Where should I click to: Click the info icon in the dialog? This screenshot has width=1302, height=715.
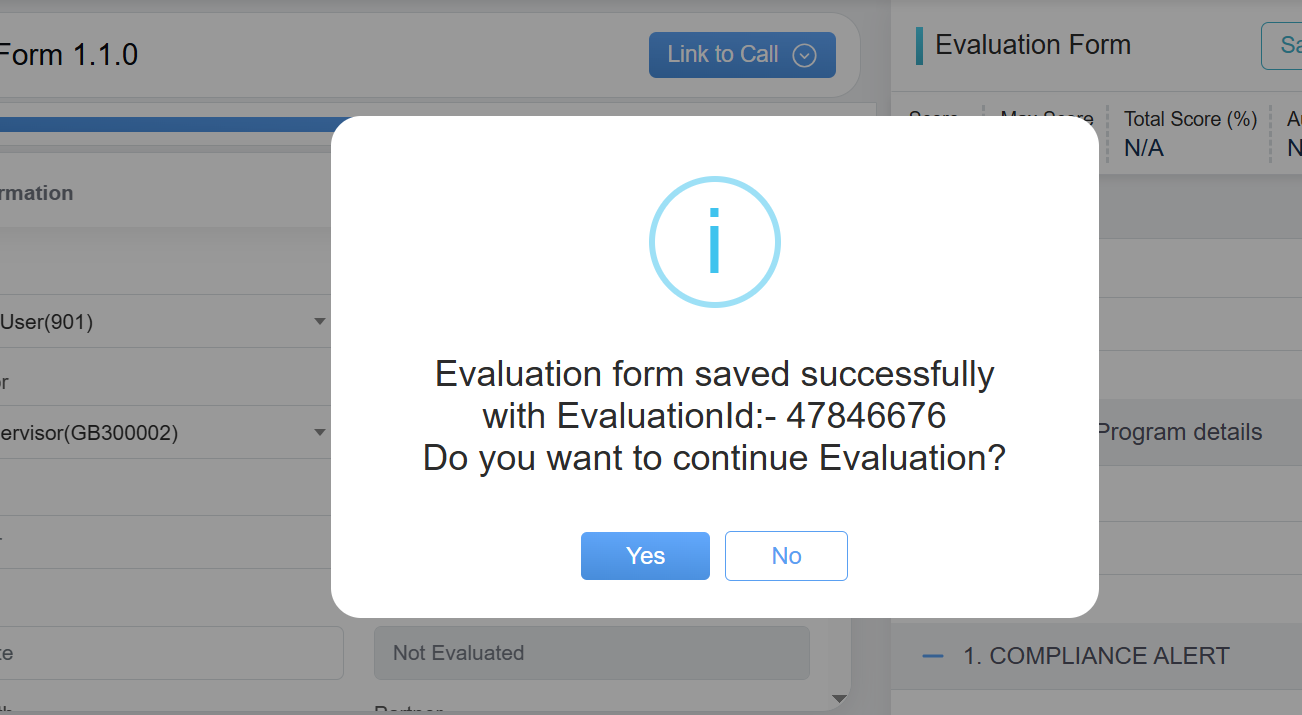pos(714,241)
